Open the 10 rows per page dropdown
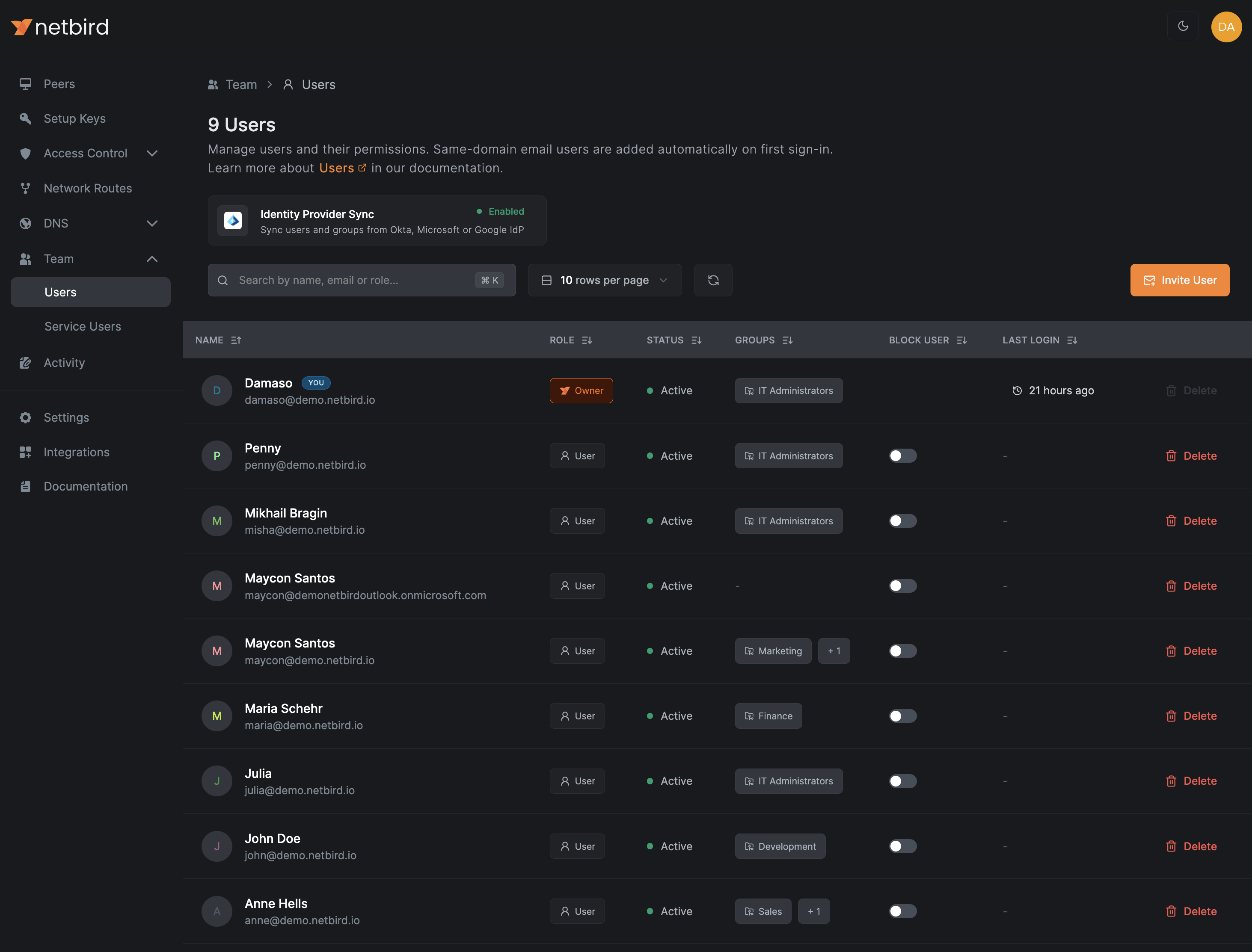Image resolution: width=1252 pixels, height=952 pixels. (605, 280)
